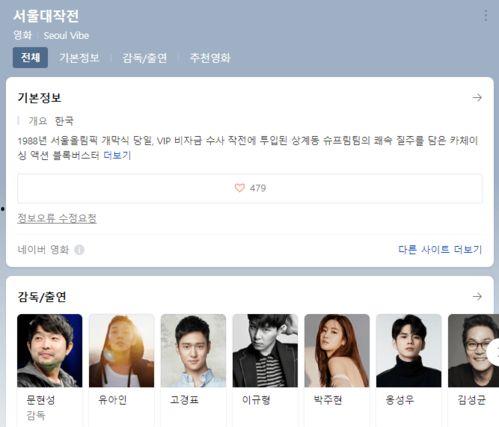499x427 pixels.
Task: Click the arrow icon beside 감독/출연 heading
Action: (x=477, y=296)
